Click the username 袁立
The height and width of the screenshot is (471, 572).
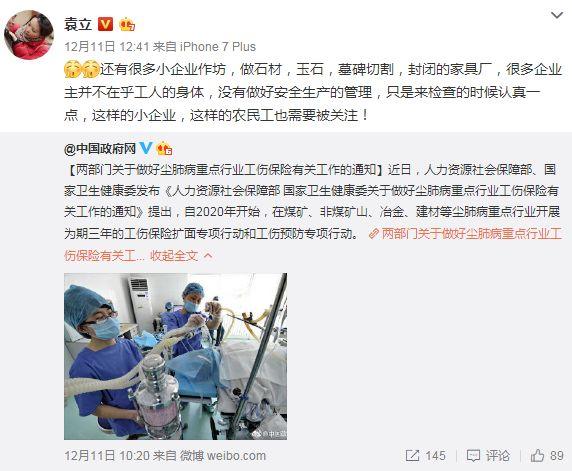tap(78, 24)
